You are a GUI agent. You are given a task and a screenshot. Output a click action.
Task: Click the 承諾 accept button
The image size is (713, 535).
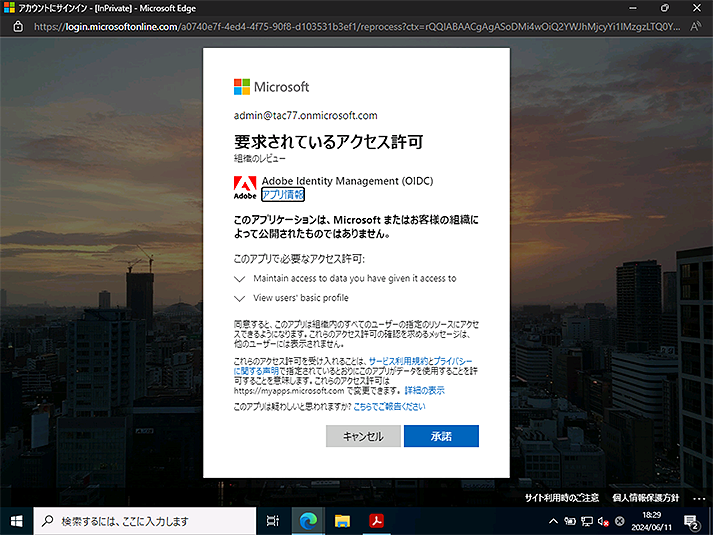tap(441, 436)
